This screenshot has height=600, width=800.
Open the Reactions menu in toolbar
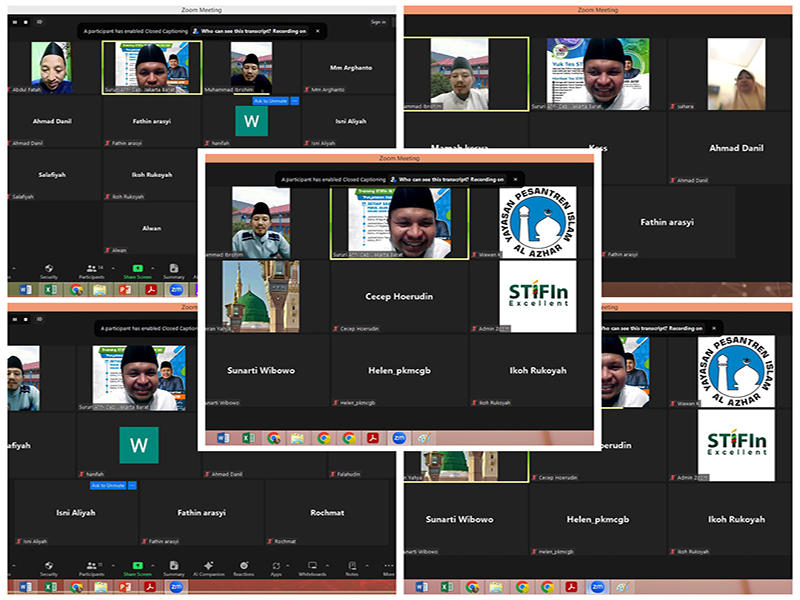(243, 567)
